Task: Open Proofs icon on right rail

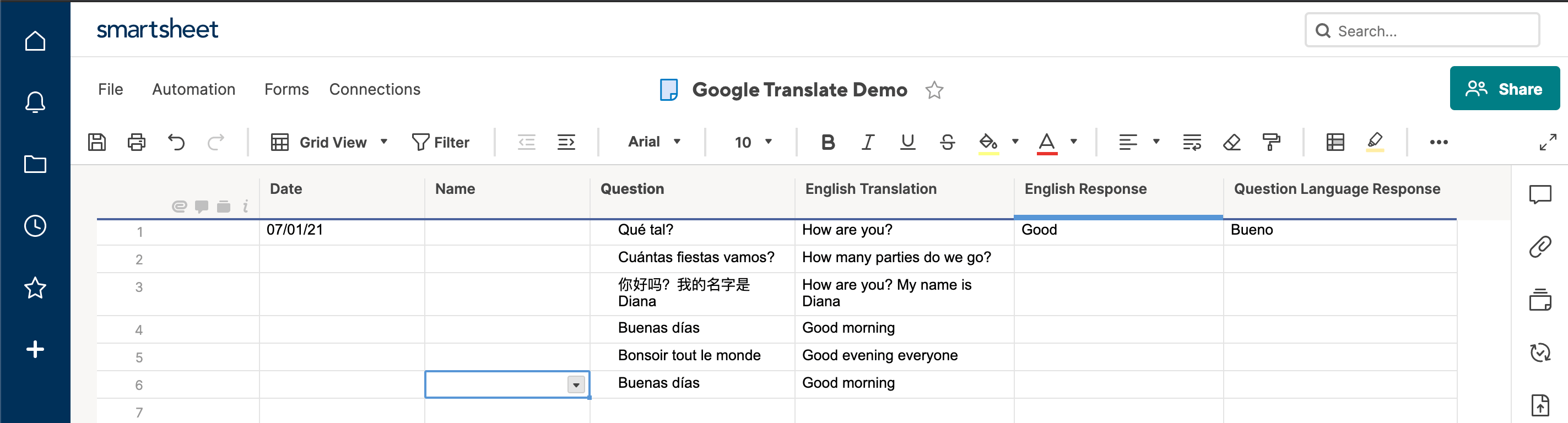Action: (x=1540, y=300)
